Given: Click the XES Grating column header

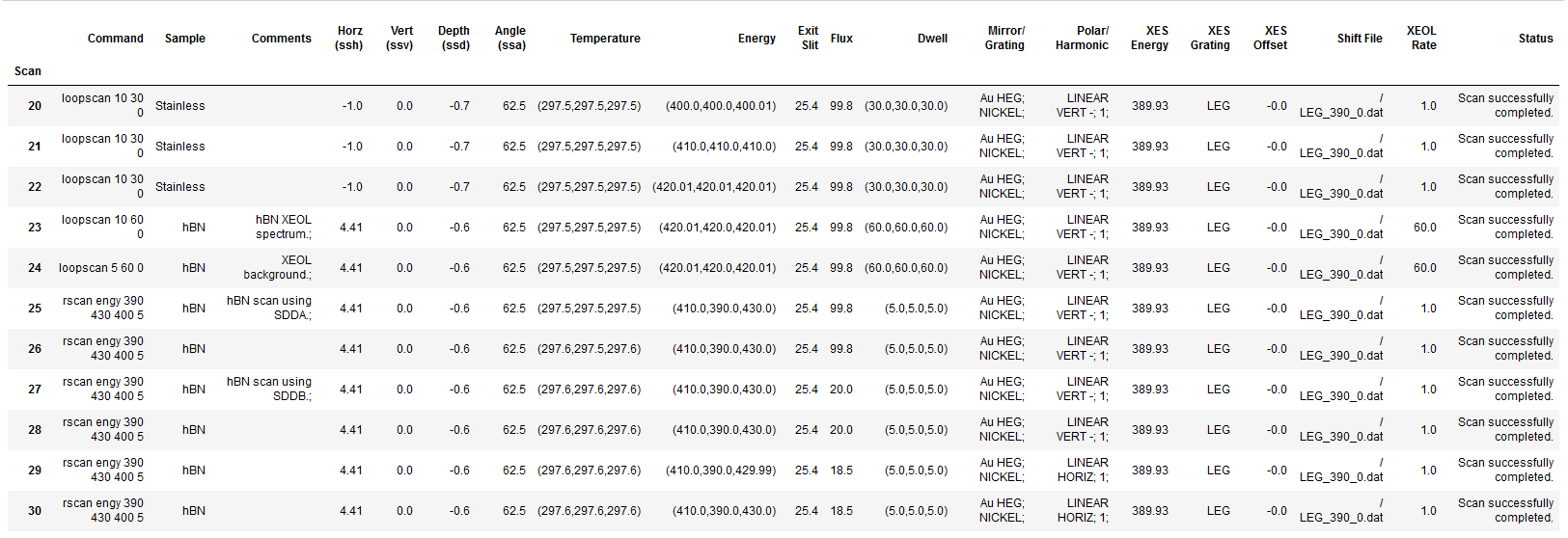Looking at the screenshot, I should 1210,38.
